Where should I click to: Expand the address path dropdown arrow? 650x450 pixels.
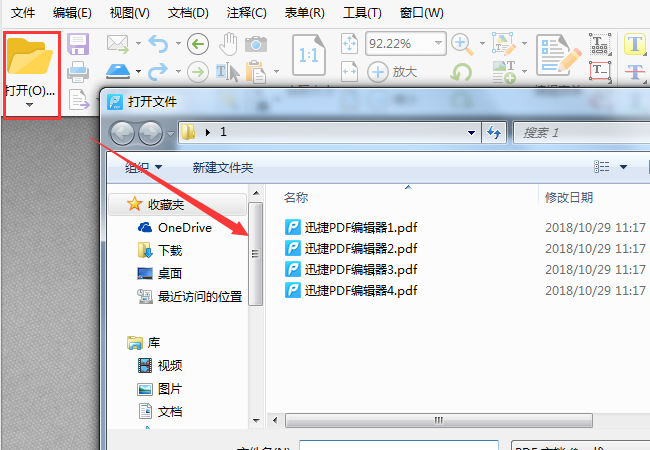471,133
